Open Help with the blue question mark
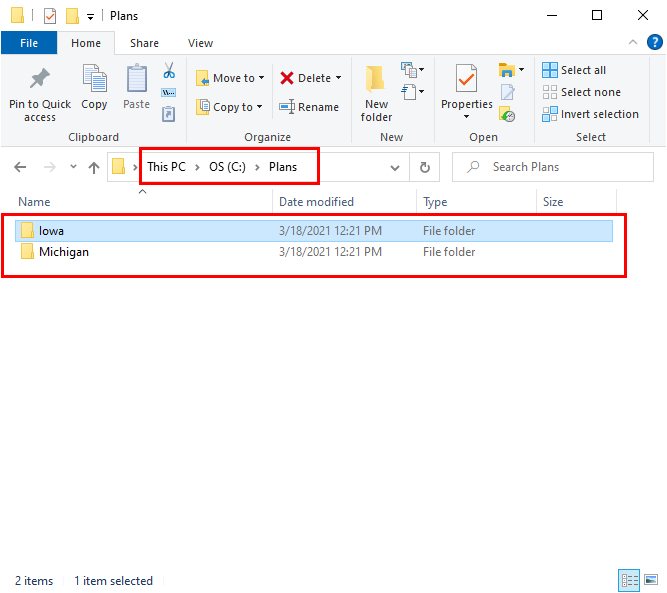 (654, 42)
